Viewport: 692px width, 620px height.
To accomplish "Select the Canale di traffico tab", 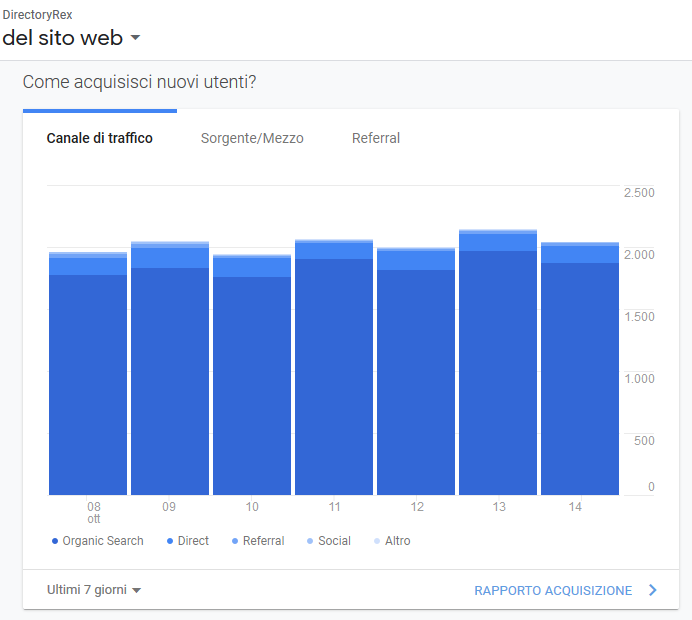I will [100, 138].
